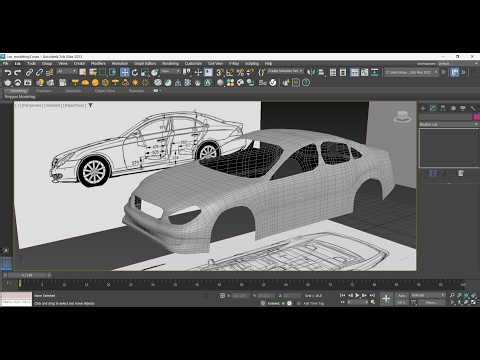Toggle Select and Manipulate icon
The width and height of the screenshot is (480, 360).
click(x=198, y=72)
